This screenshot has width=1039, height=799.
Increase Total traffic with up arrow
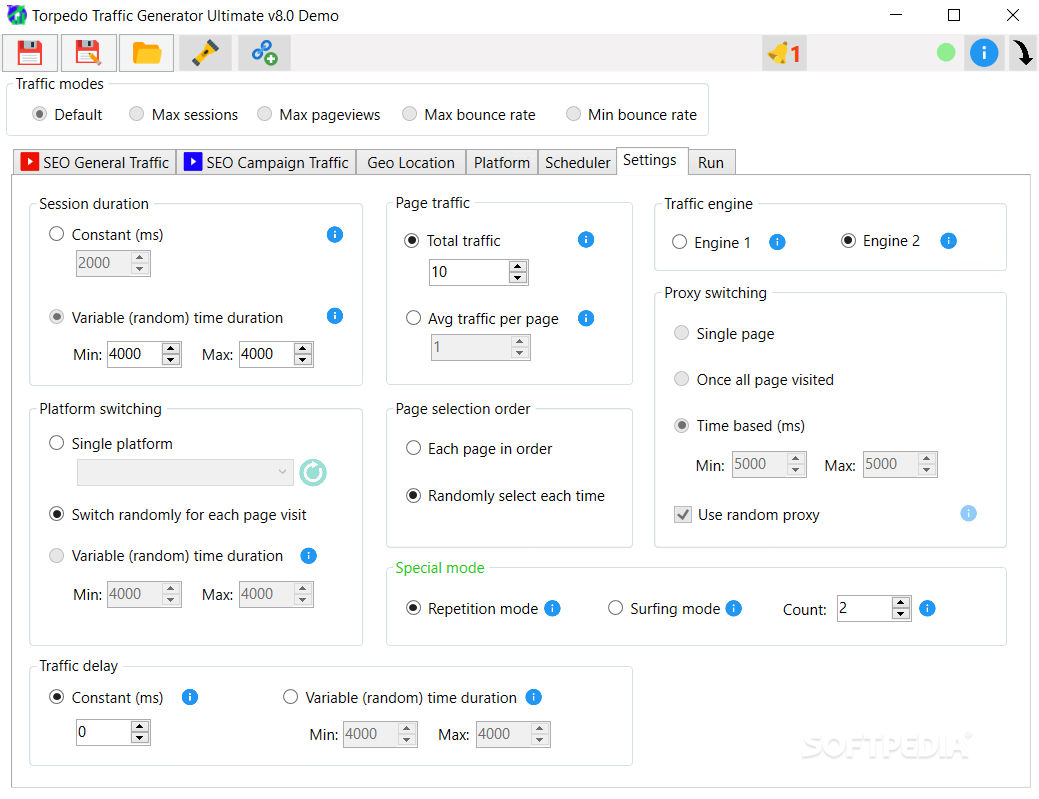click(518, 266)
